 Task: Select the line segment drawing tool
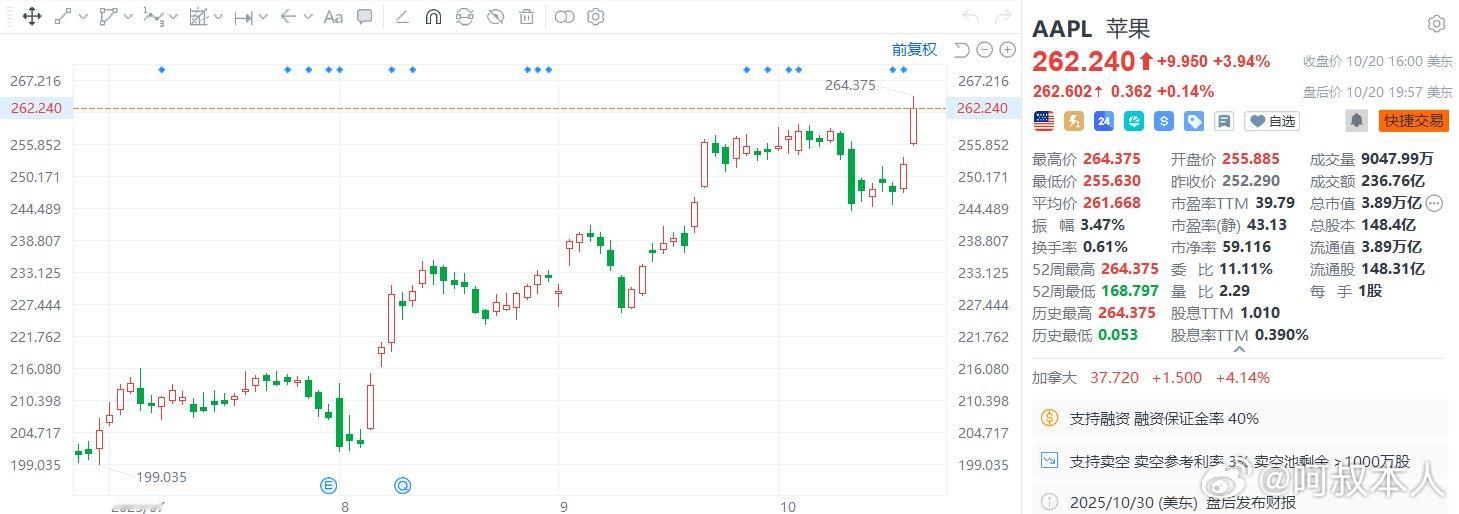[63, 16]
